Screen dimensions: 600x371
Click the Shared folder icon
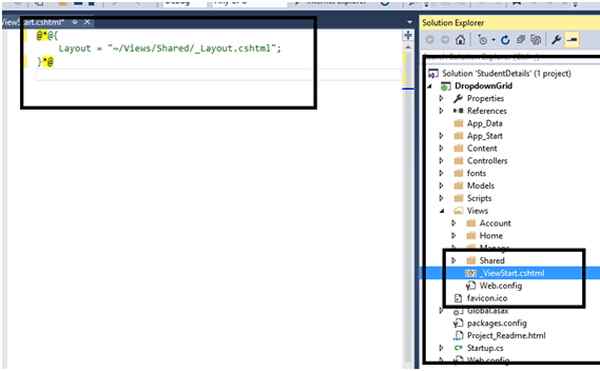pyautogui.click(x=471, y=260)
